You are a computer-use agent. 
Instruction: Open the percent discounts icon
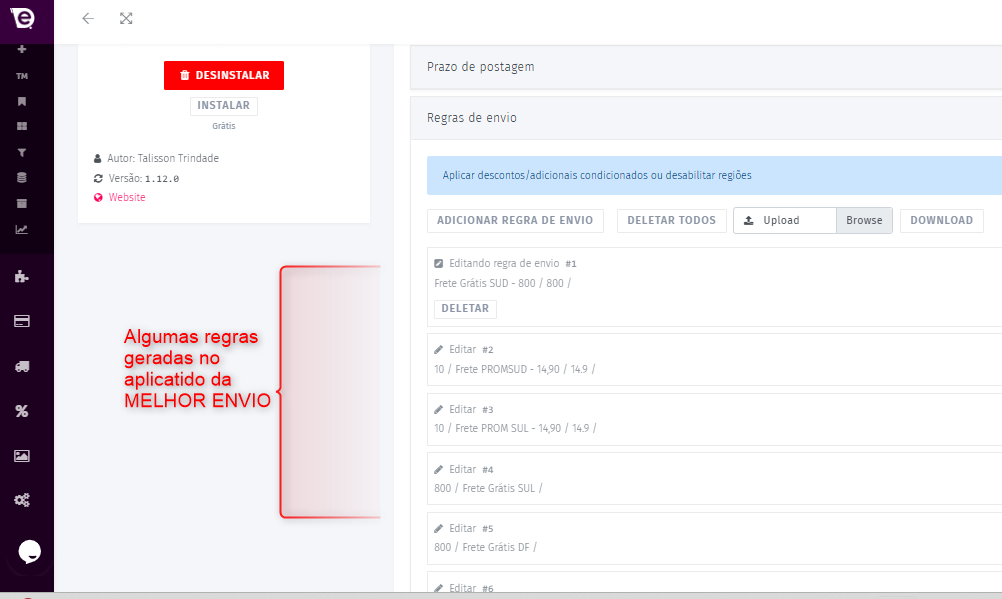coord(22,411)
